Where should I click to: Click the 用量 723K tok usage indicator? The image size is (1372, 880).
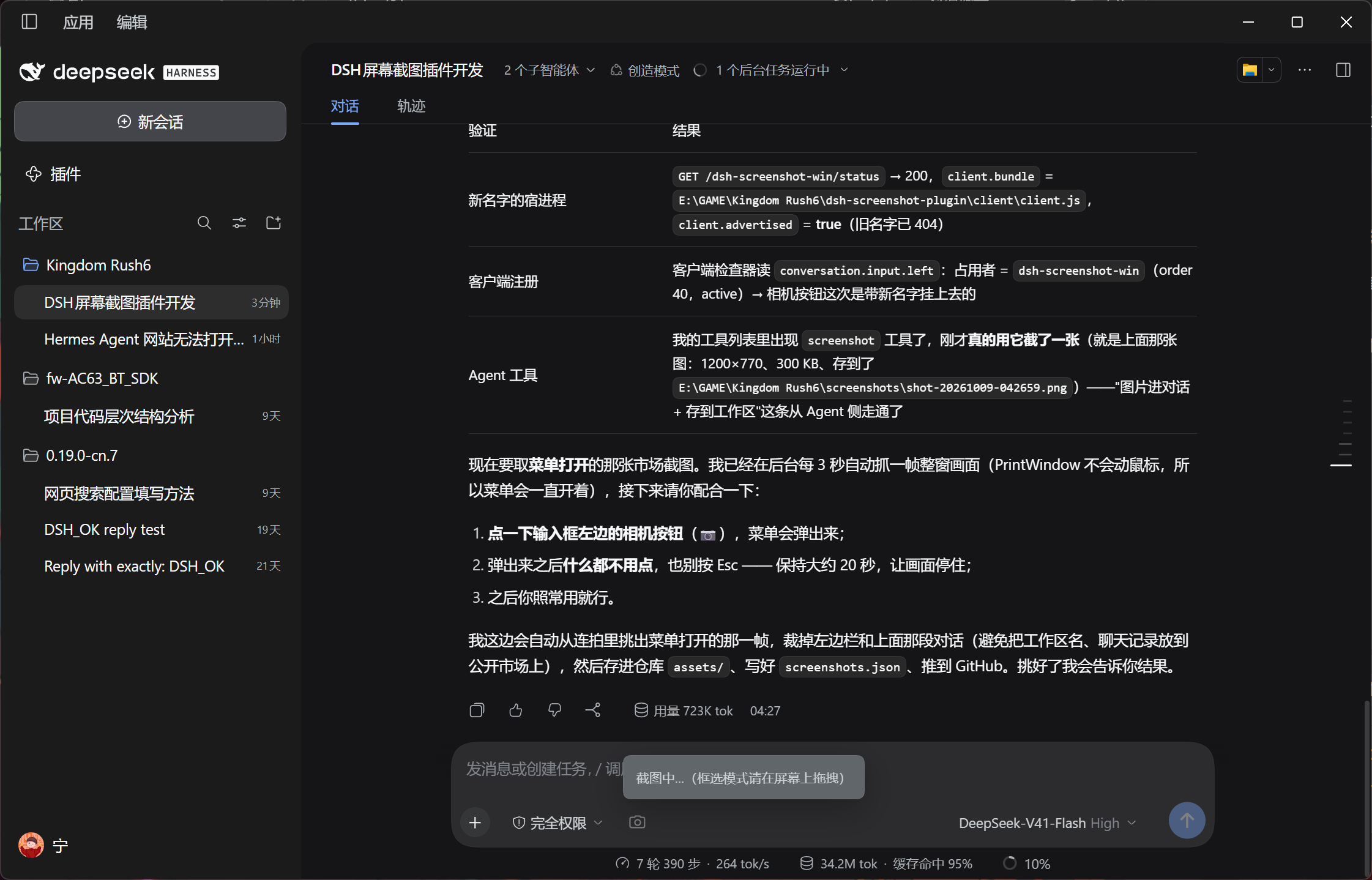[683, 710]
